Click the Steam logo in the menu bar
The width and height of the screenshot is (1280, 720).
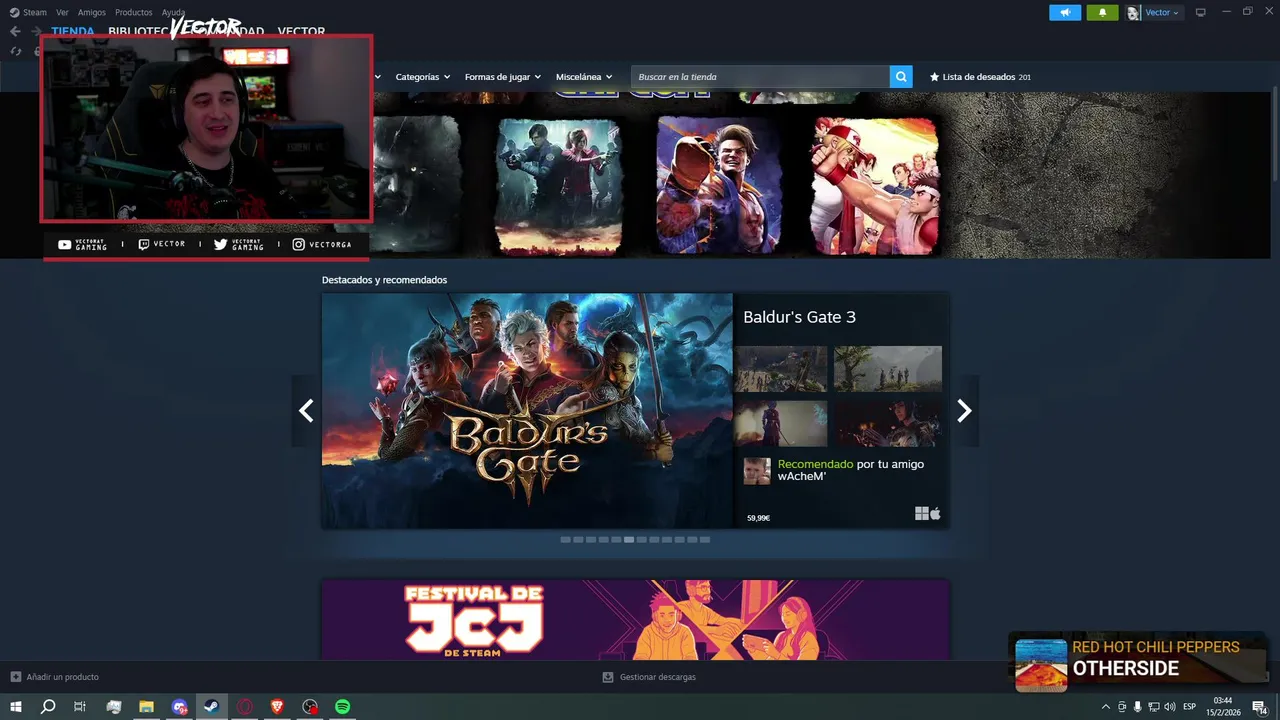click(14, 12)
